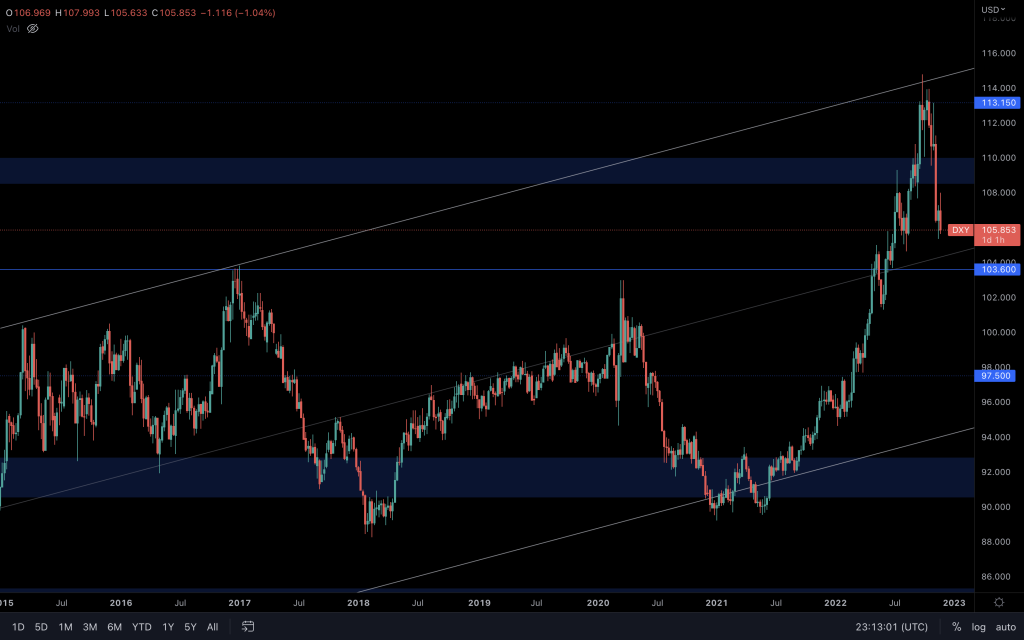Open the go-to-date calendar icon
1024x640 pixels.
[248, 627]
